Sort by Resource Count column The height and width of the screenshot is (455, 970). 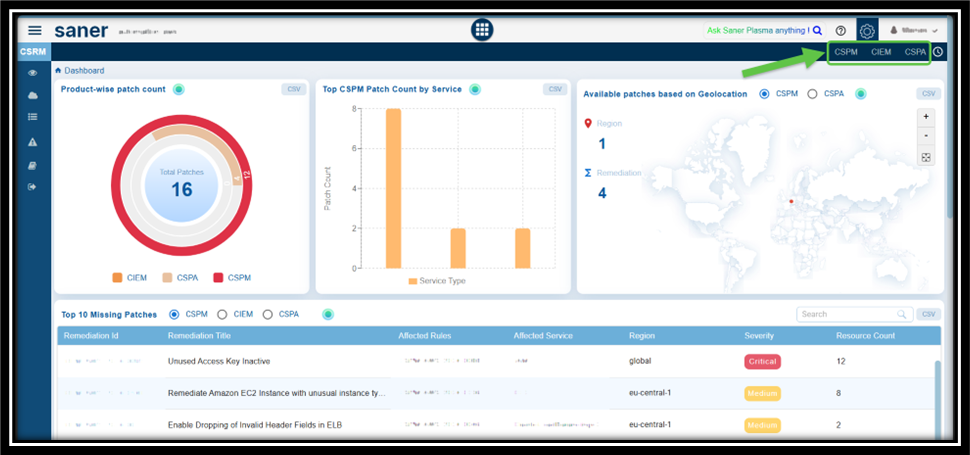pos(865,336)
